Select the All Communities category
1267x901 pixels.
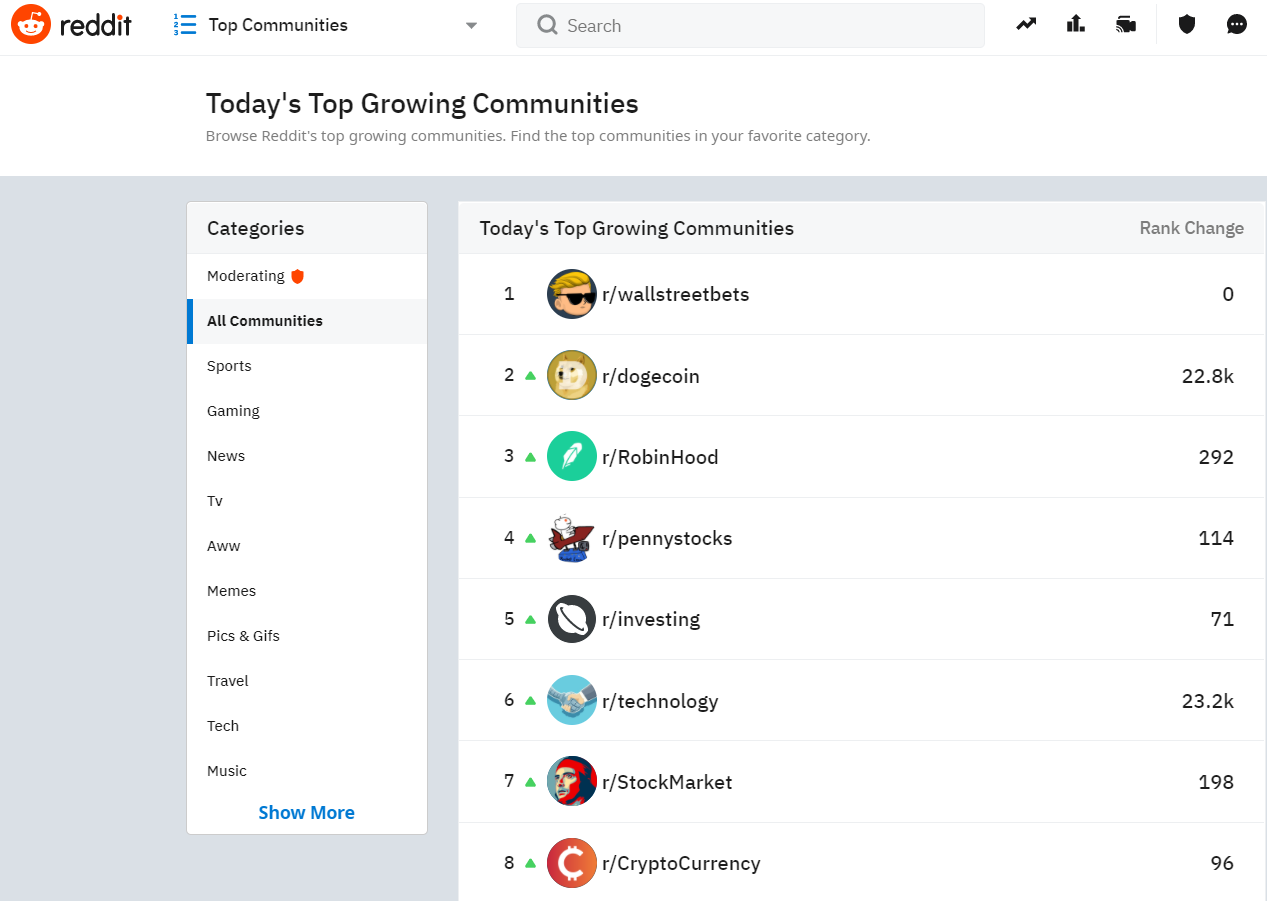click(x=265, y=321)
